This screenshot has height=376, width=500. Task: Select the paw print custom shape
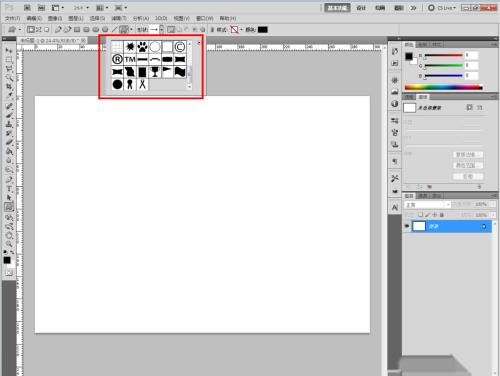[x=142, y=47]
